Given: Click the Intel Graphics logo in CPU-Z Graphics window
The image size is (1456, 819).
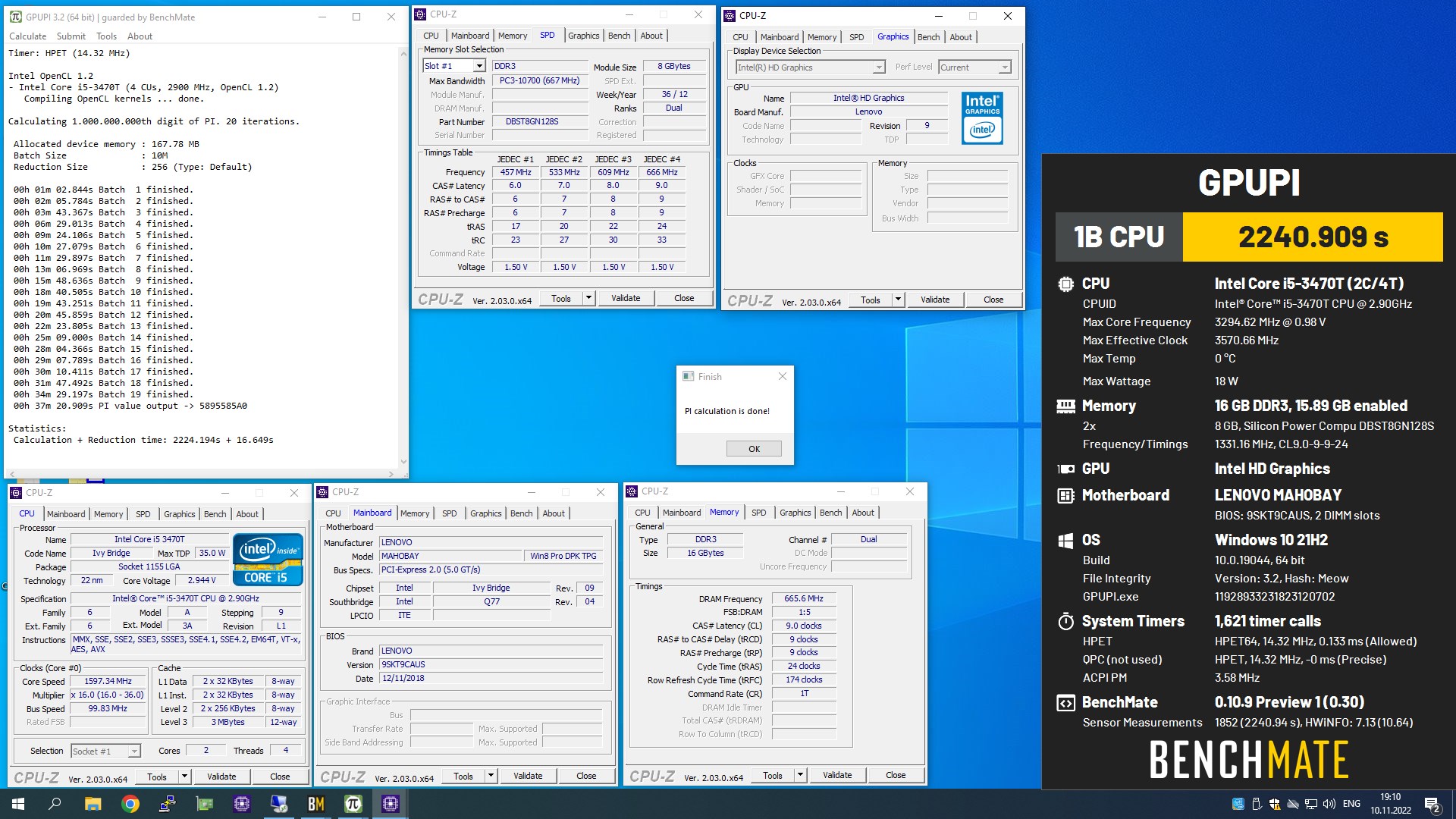Looking at the screenshot, I should (982, 118).
